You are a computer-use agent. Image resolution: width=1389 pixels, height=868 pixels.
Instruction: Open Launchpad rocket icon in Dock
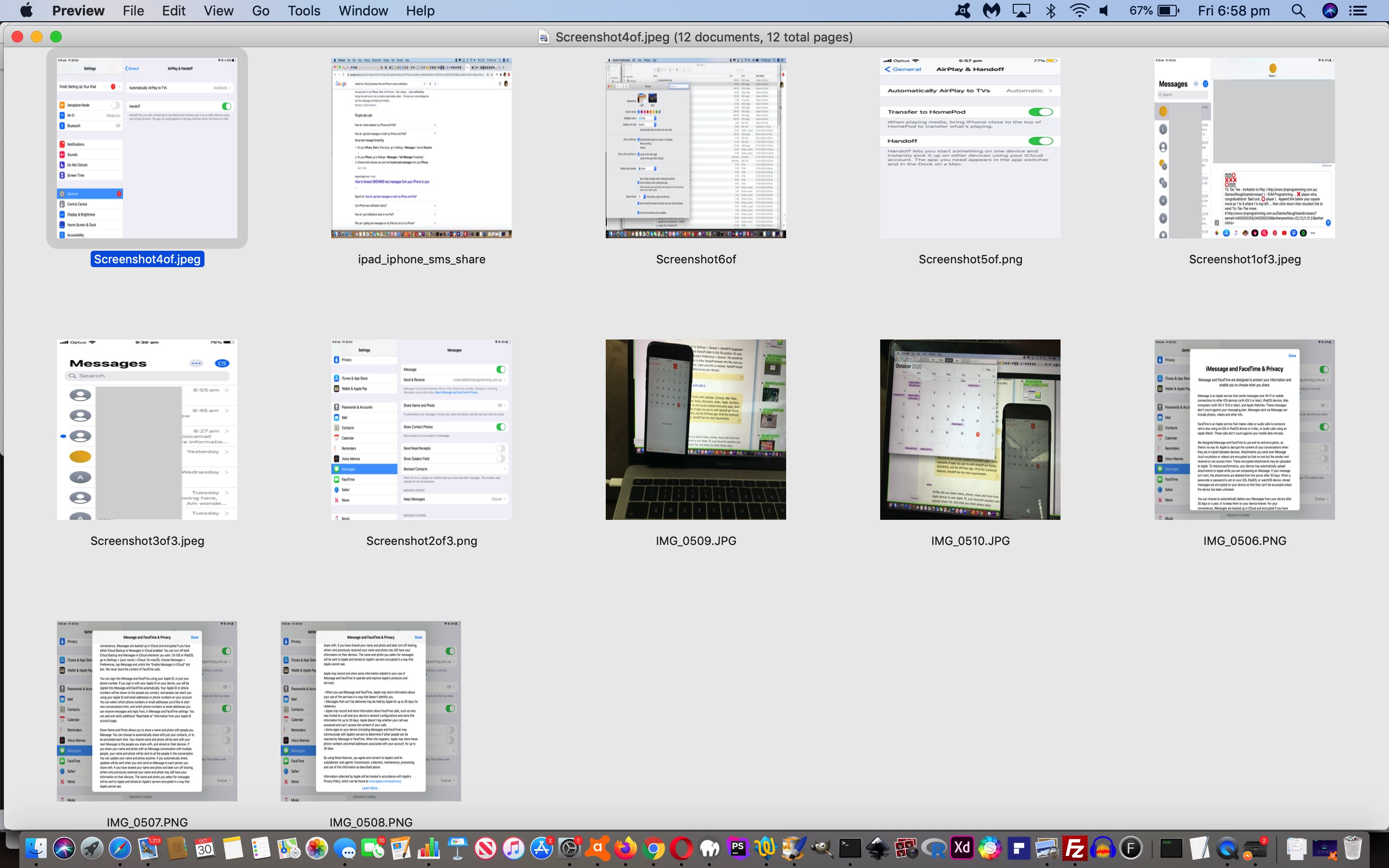[92, 848]
